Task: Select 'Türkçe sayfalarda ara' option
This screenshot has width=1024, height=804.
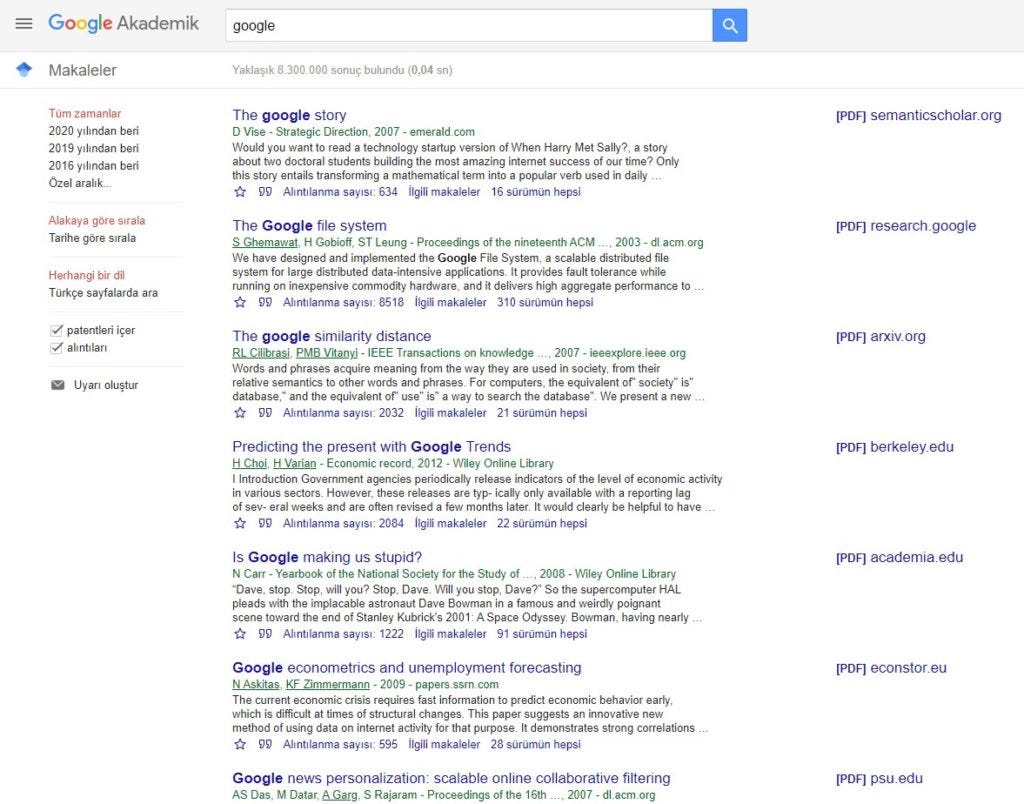Action: point(103,293)
